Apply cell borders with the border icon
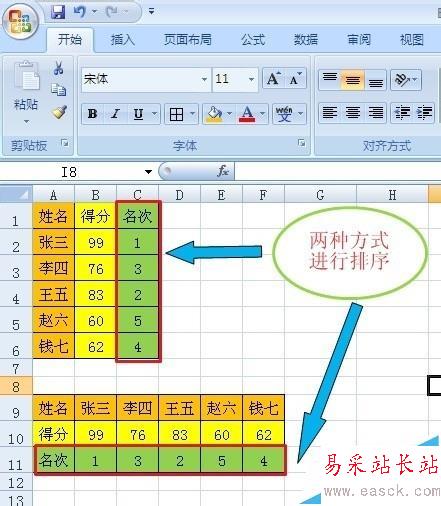The height and width of the screenshot is (506, 441). (x=176, y=114)
